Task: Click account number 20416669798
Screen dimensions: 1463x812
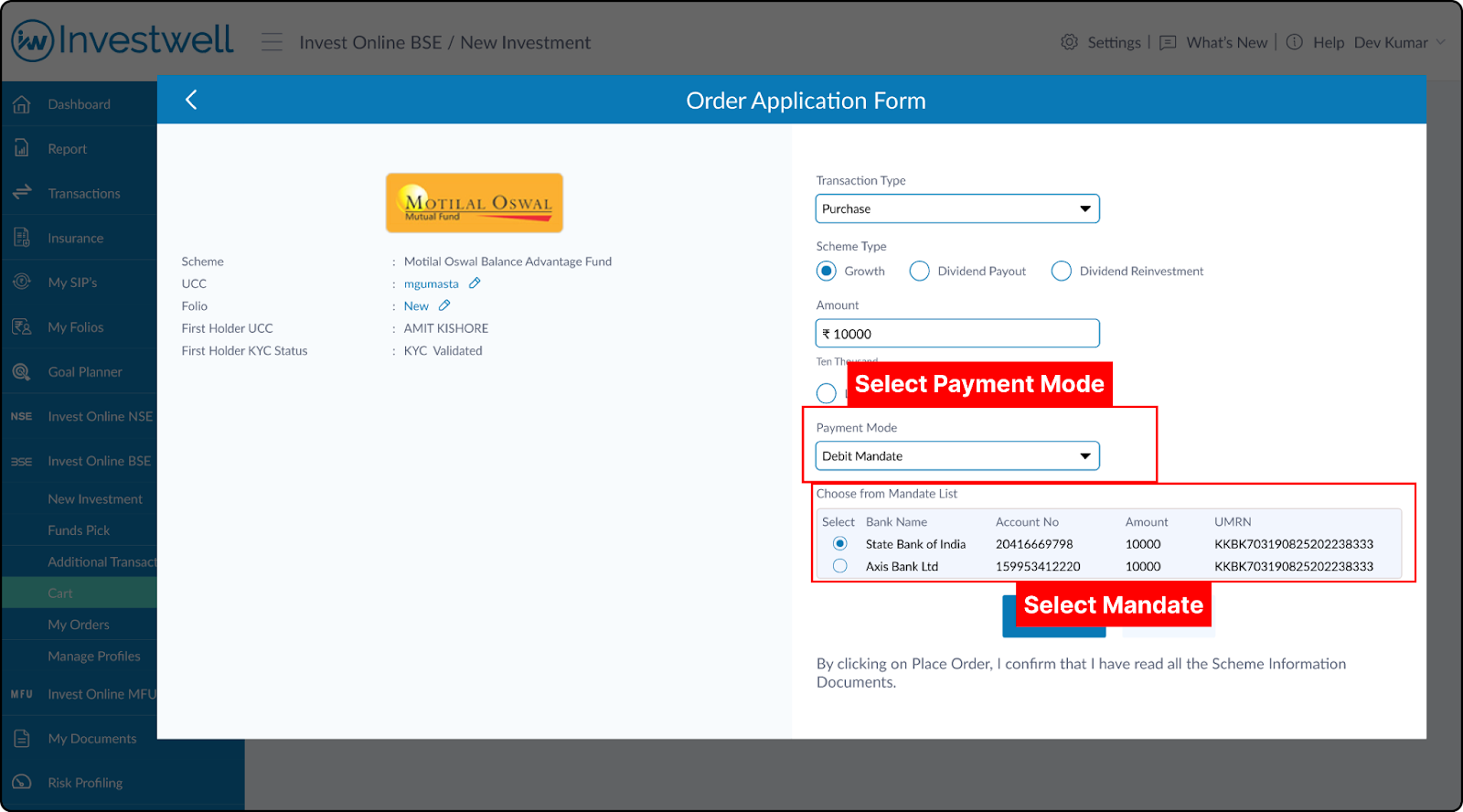Action: tap(1034, 543)
